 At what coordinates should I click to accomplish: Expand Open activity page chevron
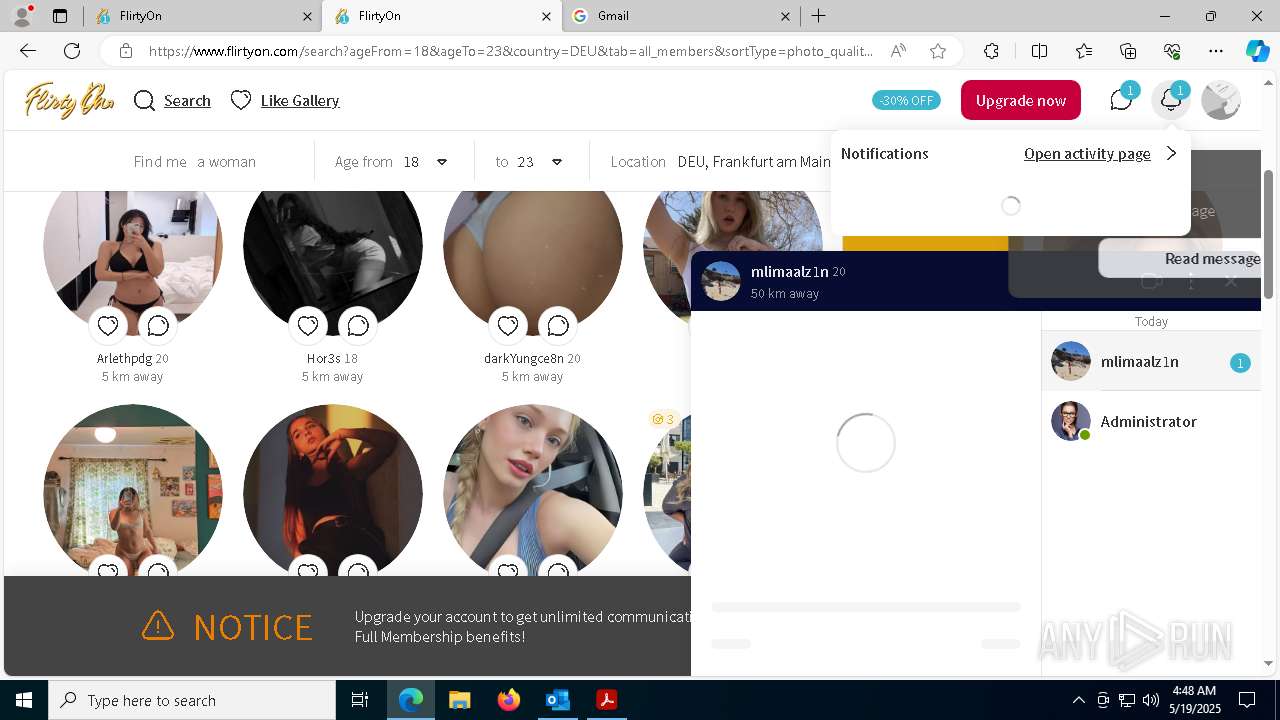(1171, 153)
